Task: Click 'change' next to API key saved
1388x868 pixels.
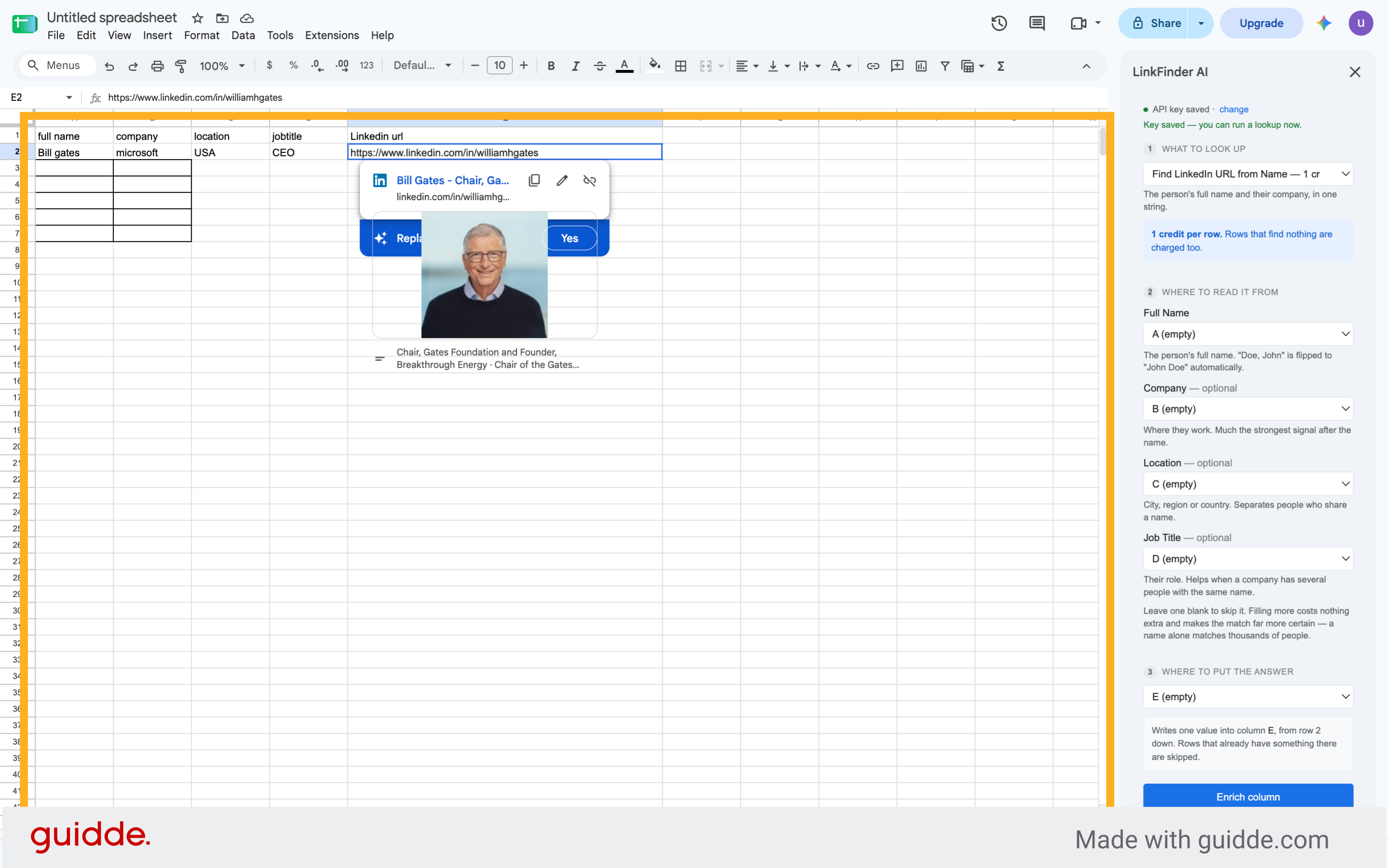Action: tap(1234, 109)
